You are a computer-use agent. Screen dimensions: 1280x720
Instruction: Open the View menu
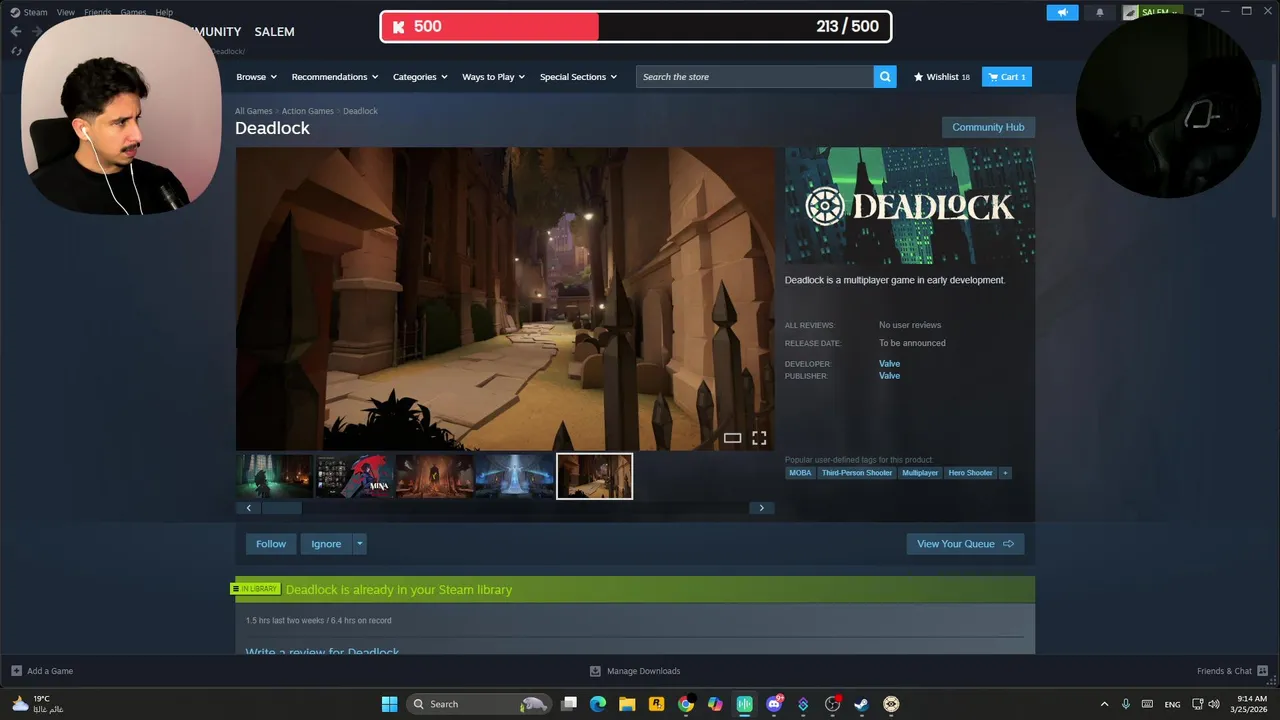click(66, 12)
